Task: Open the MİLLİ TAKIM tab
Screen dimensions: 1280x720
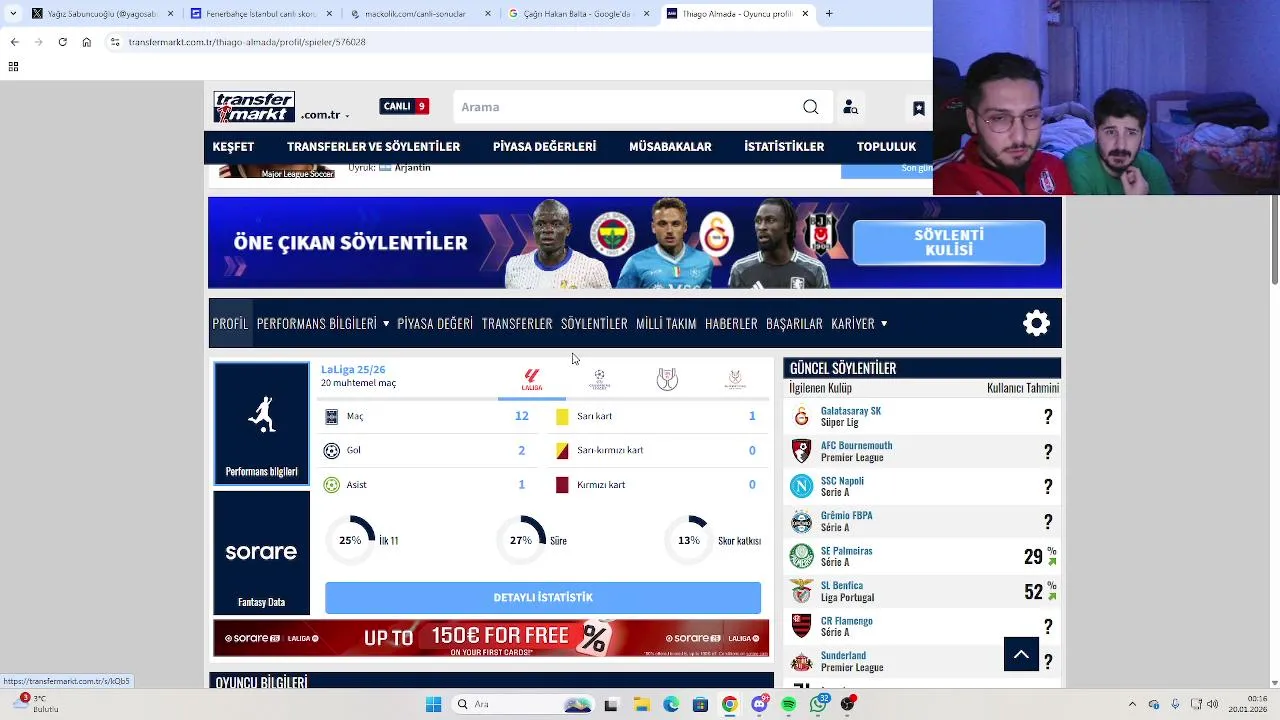Action: pos(666,323)
